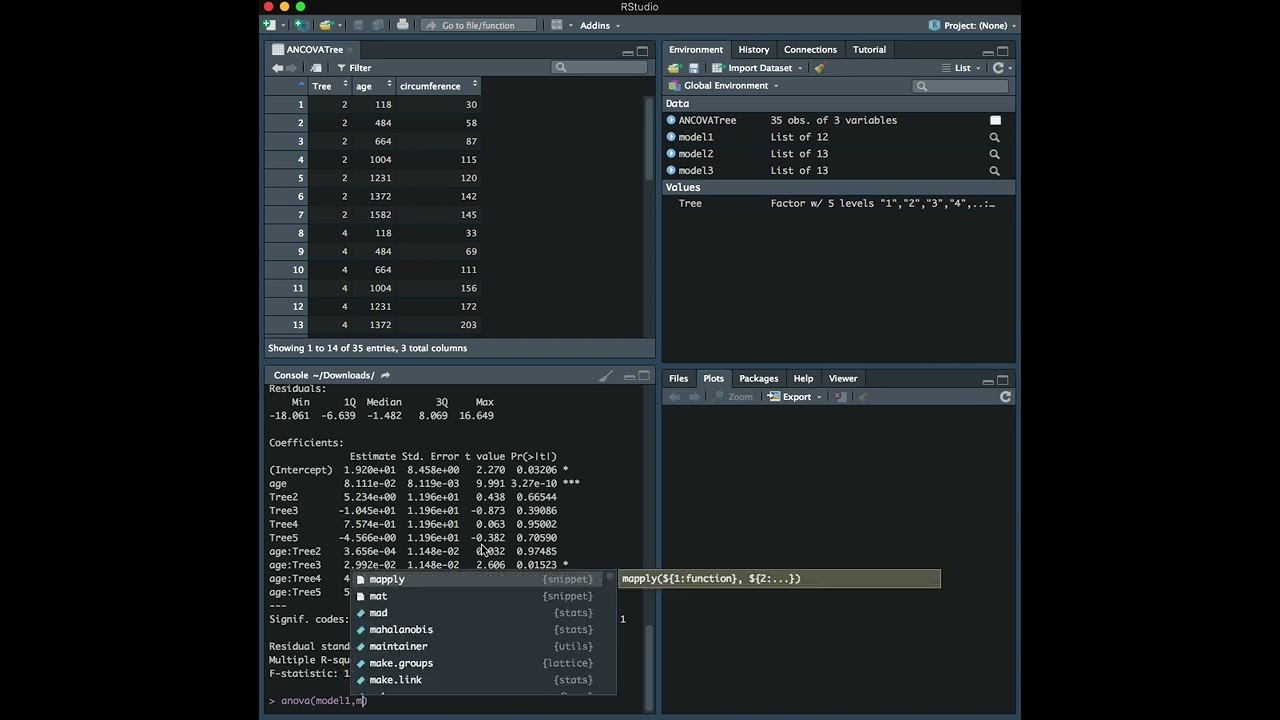Click the console working directory arrow icon
Screen dimensions: 1280x720
[x=385, y=375]
